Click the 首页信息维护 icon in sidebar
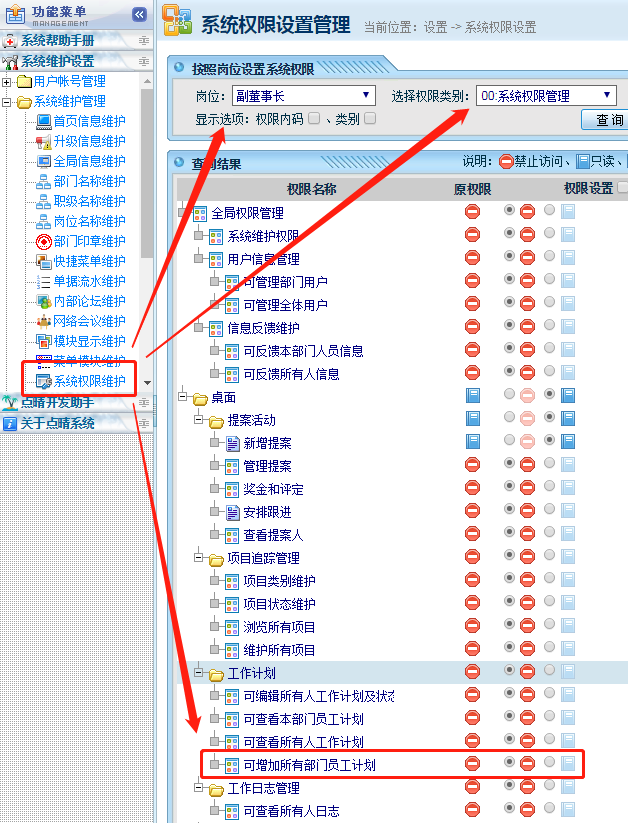Screen dimensions: 628x823 (43, 122)
